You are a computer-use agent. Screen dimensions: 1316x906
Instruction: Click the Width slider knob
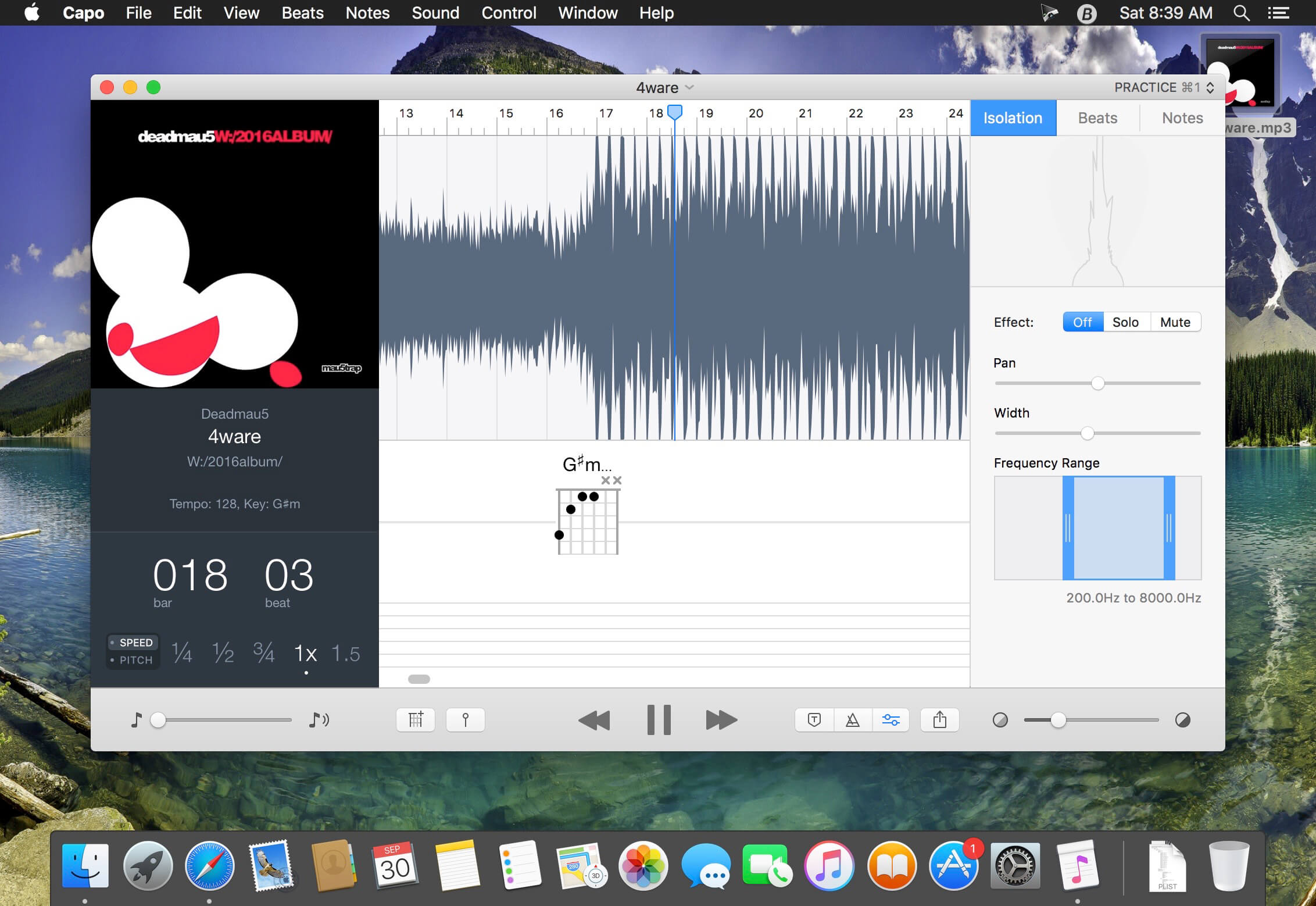coord(1087,433)
